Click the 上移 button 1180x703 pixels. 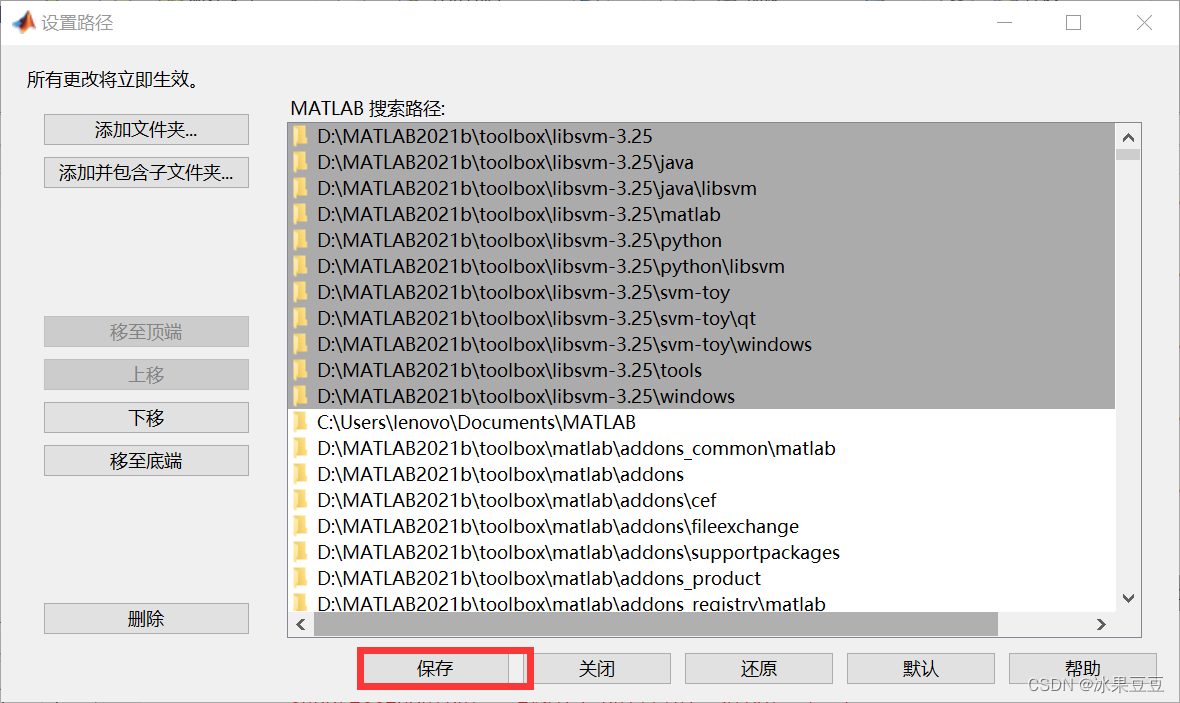tap(146, 374)
